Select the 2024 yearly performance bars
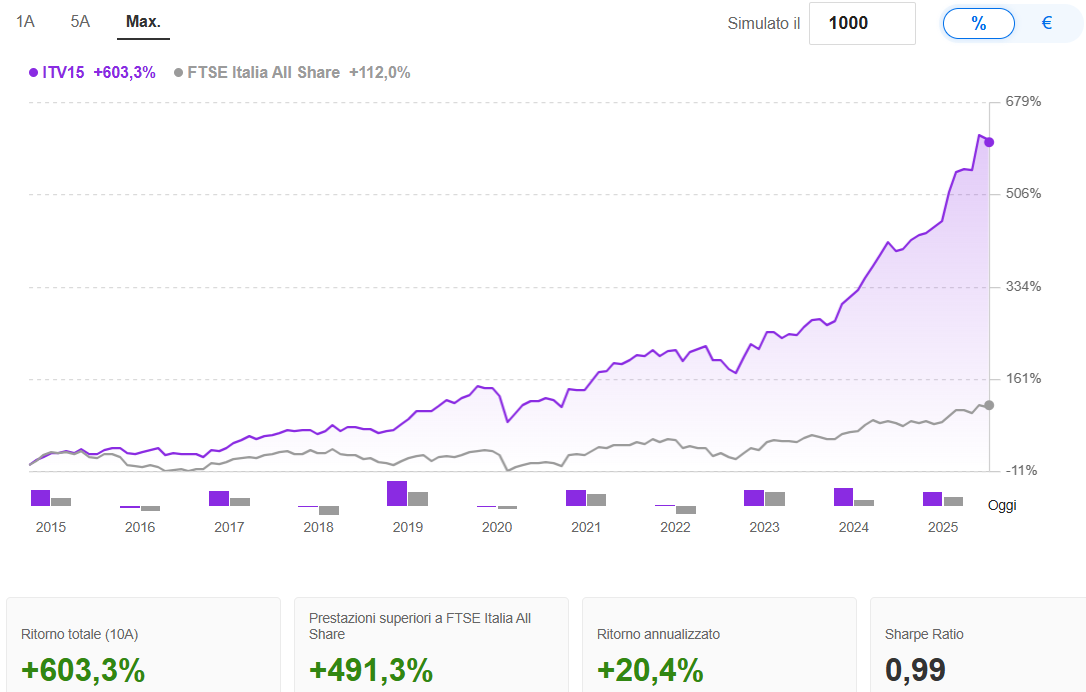 853,497
